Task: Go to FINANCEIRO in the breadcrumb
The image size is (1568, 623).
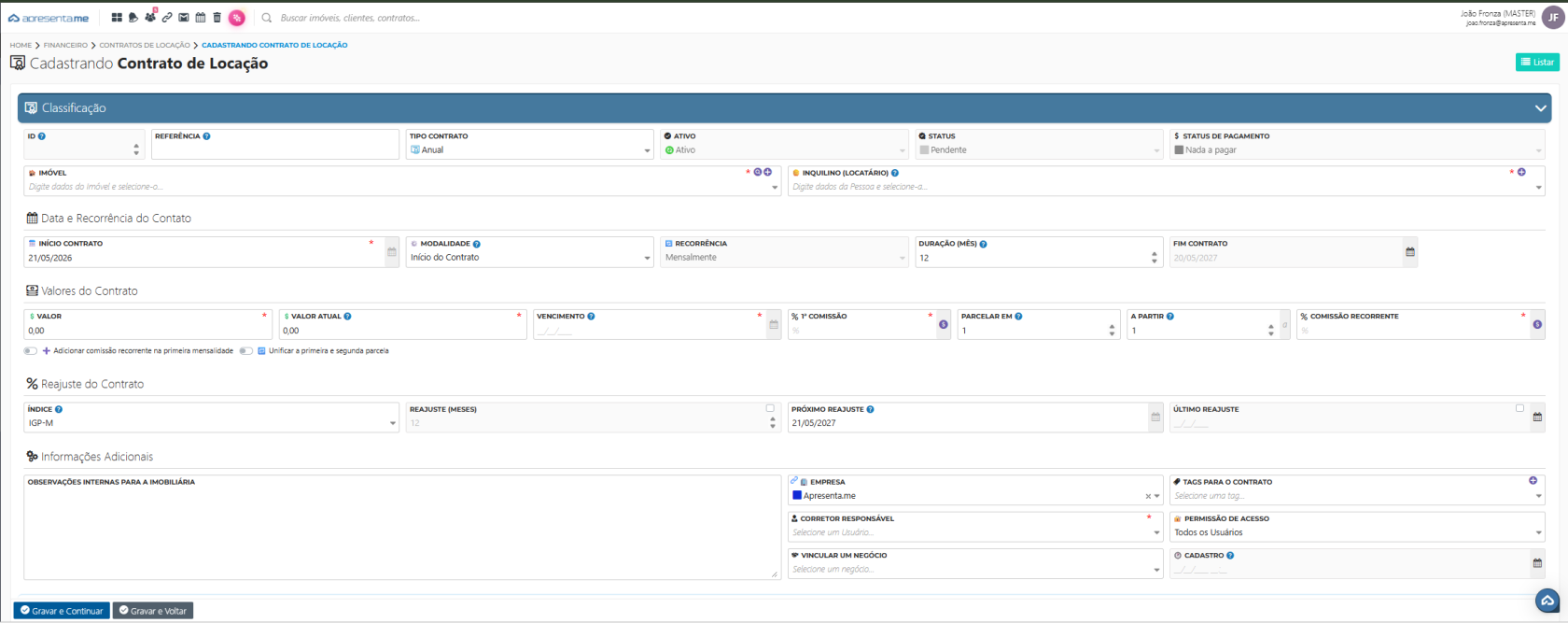Action: pos(65,45)
